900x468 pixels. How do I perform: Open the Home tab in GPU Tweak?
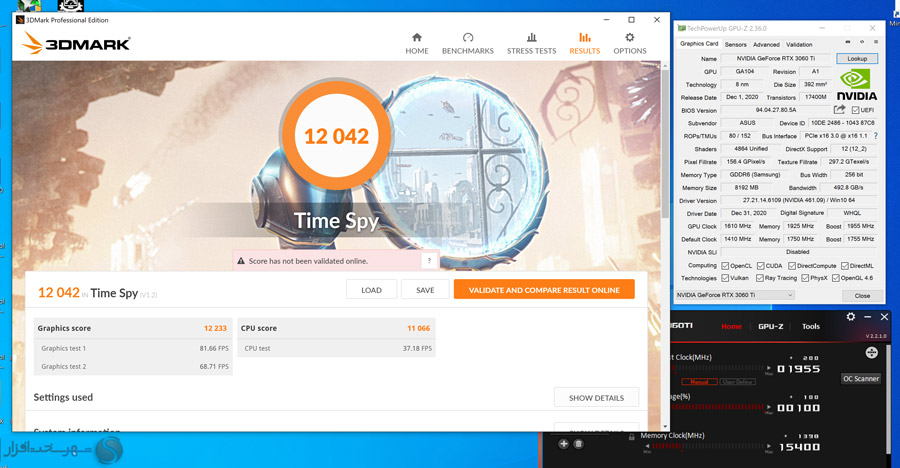[x=731, y=326]
